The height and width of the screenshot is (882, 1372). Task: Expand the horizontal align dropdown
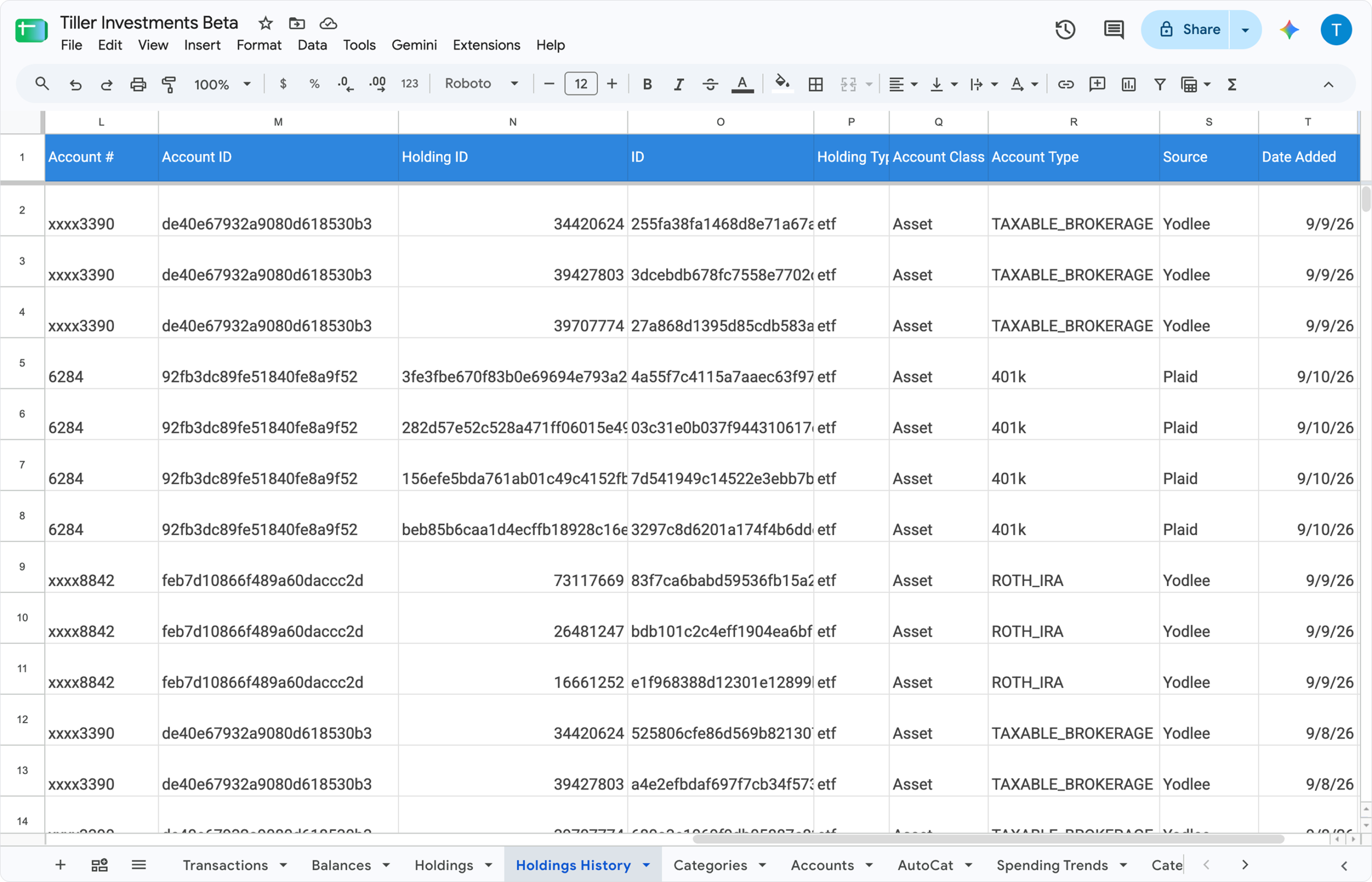coord(914,85)
